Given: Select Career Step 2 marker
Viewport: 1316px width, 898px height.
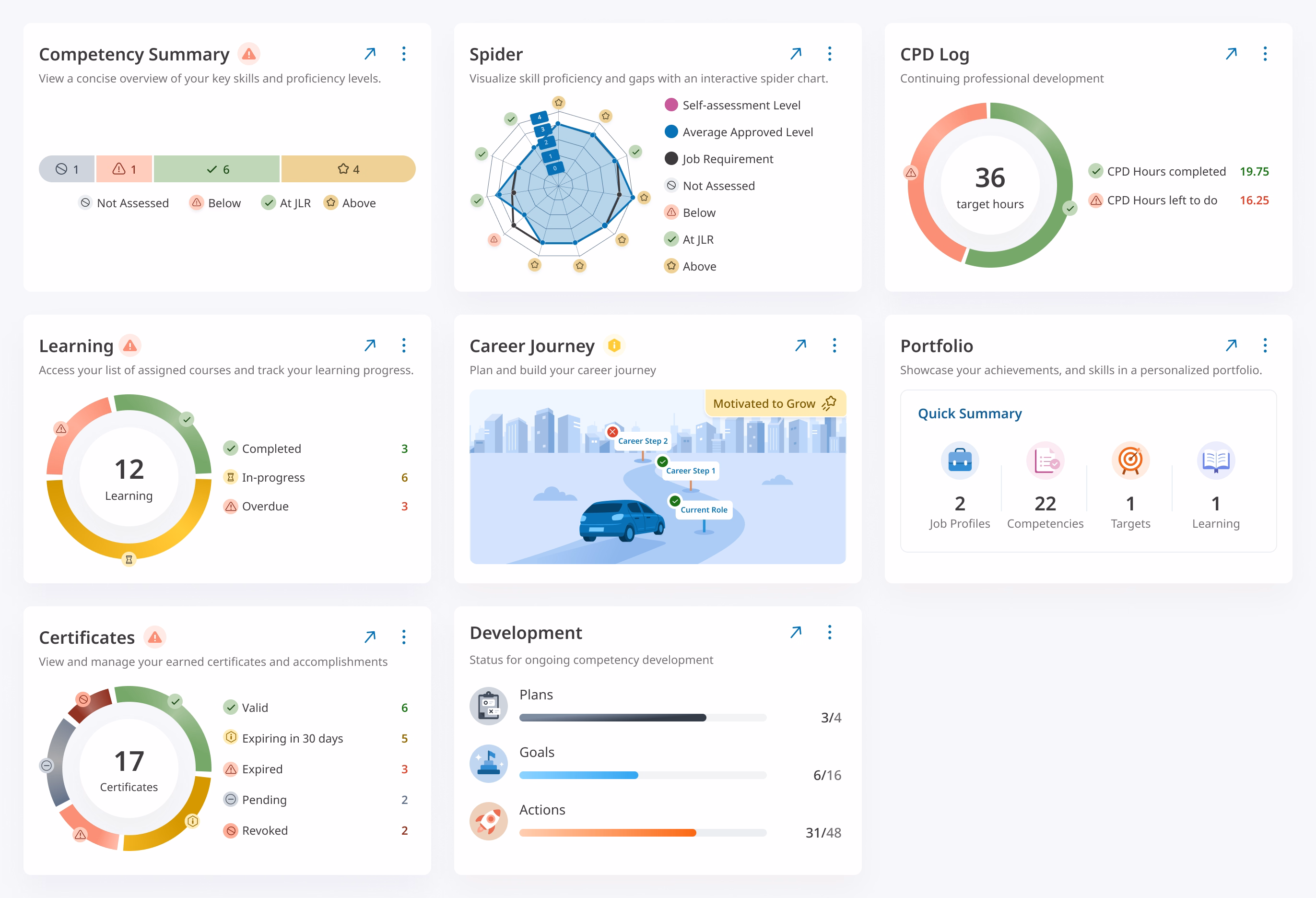Looking at the screenshot, I should point(642,441).
